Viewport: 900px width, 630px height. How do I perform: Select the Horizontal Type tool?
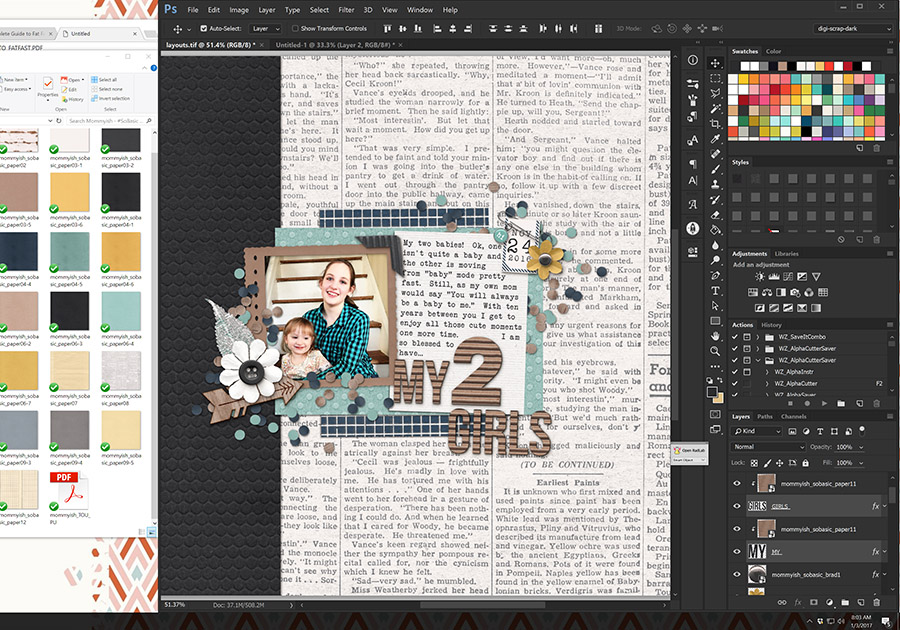(715, 291)
